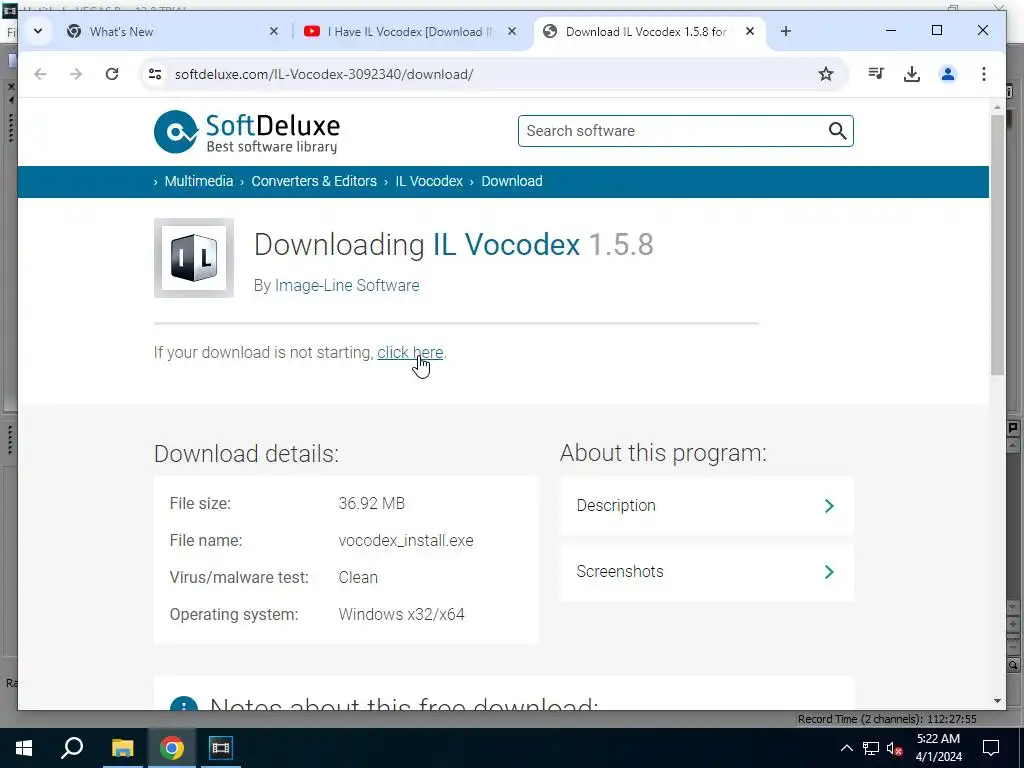Open Windows taskbar search
The width and height of the screenshot is (1024, 768).
(72, 748)
